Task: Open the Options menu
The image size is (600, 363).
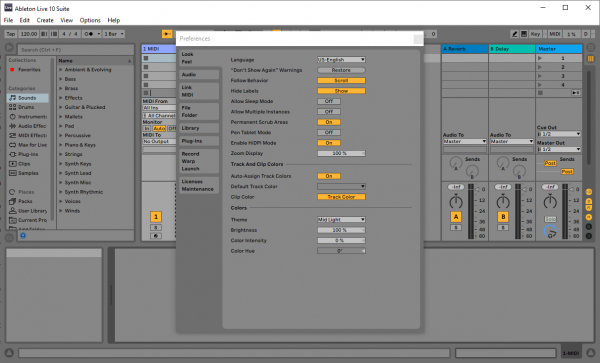Action: coord(90,20)
